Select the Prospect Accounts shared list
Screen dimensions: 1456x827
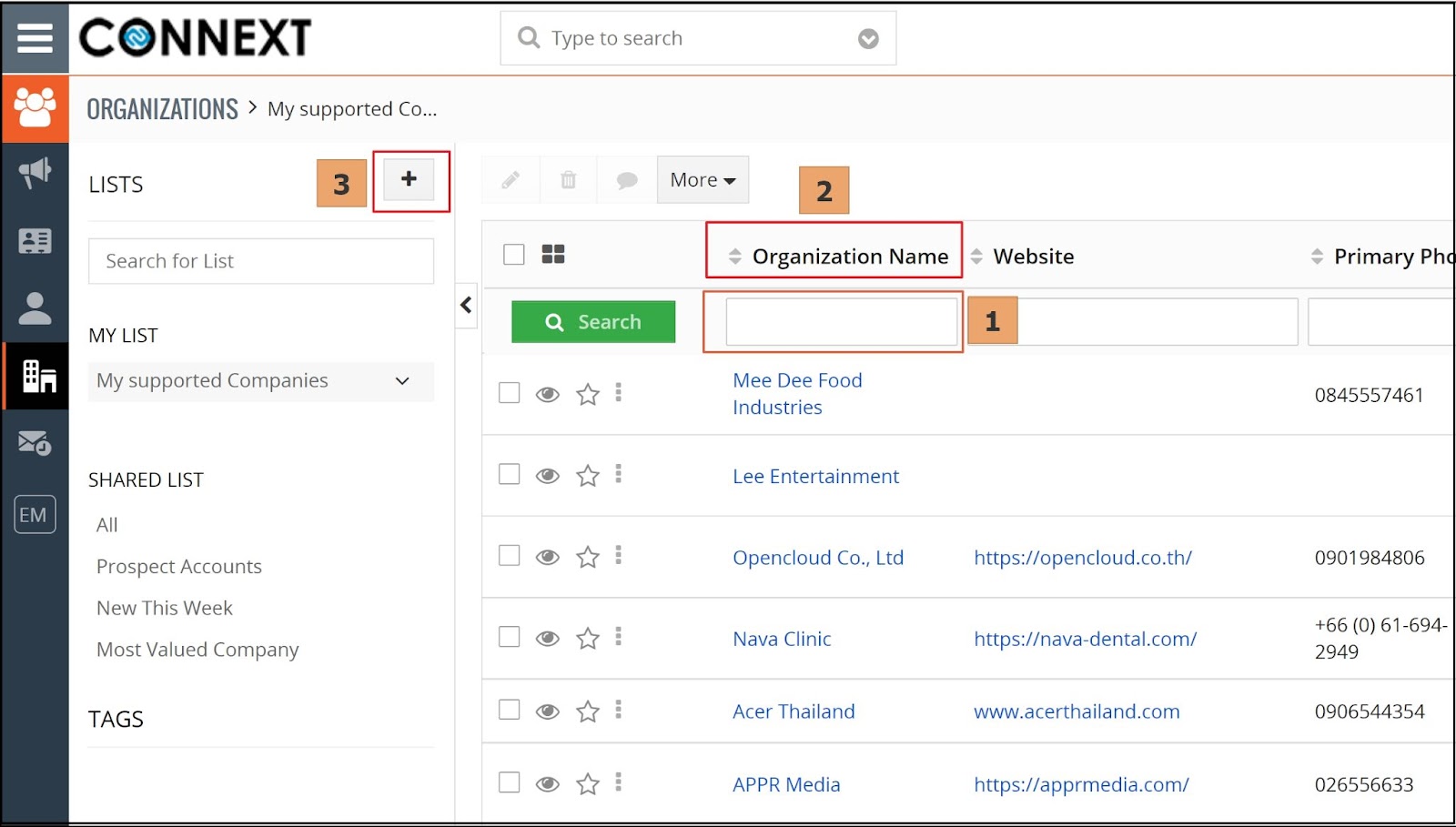(179, 567)
